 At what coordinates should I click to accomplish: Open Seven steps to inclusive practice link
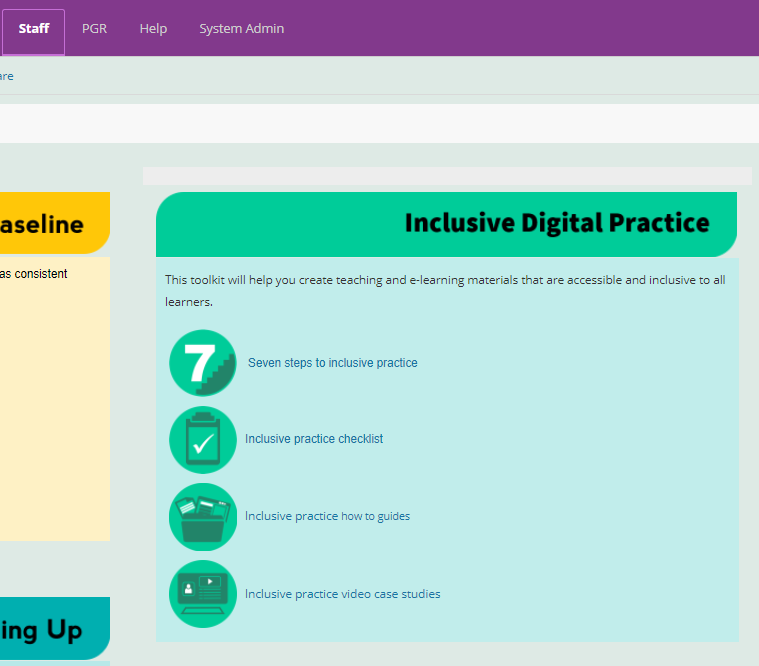(x=332, y=363)
